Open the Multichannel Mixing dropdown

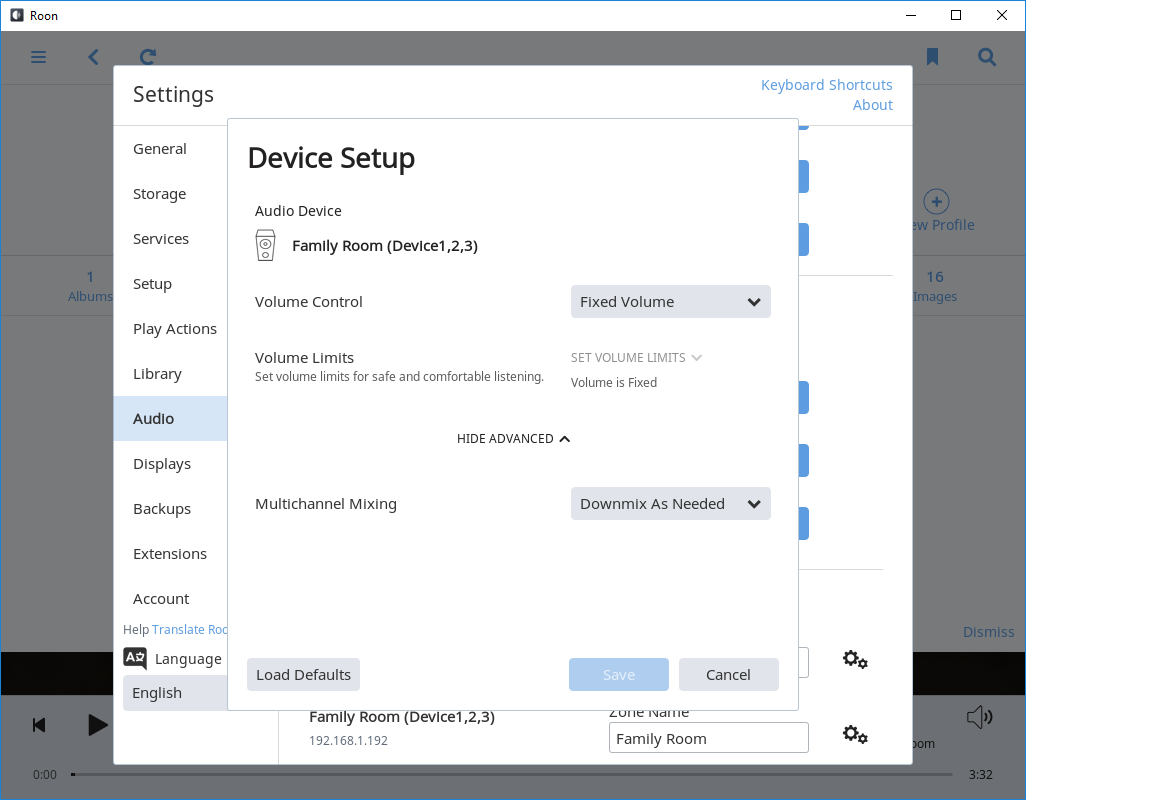pos(671,504)
